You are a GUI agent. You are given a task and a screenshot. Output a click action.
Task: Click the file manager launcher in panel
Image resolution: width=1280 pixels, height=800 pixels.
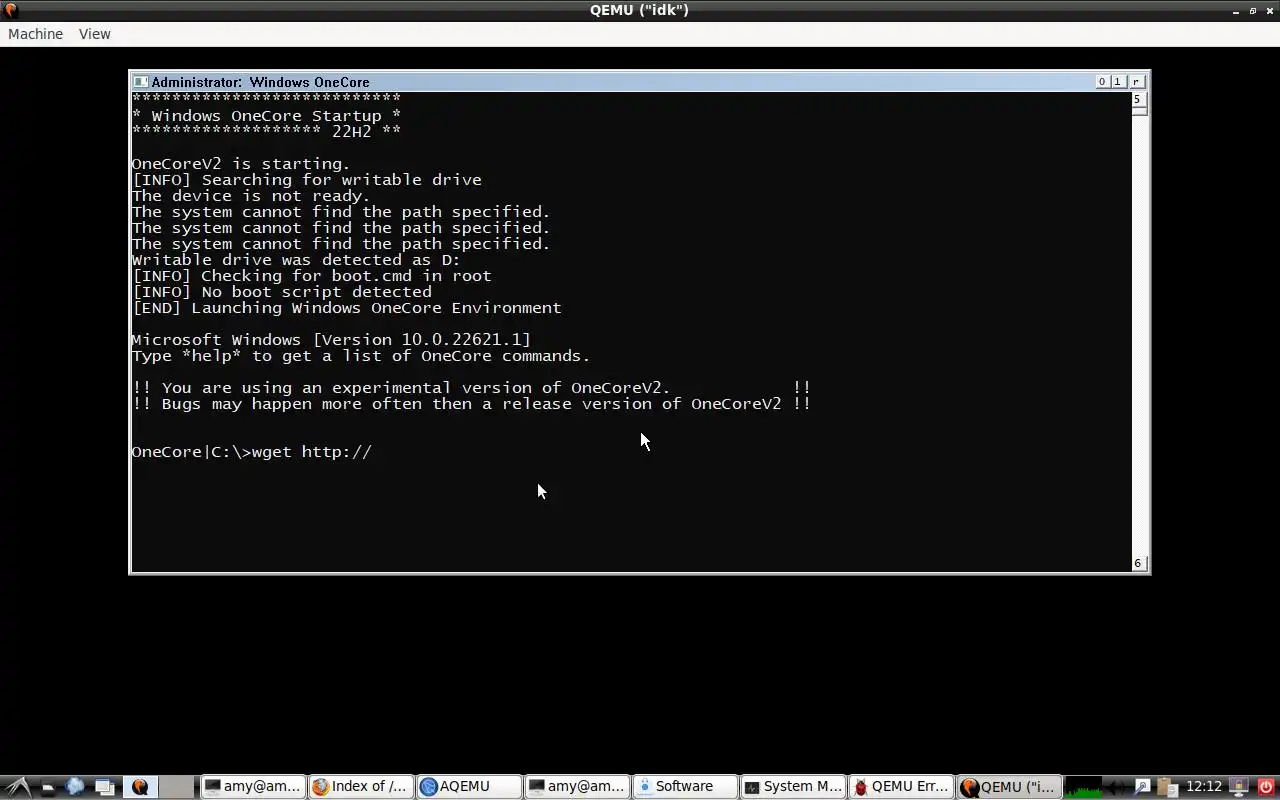pyautogui.click(x=47, y=788)
